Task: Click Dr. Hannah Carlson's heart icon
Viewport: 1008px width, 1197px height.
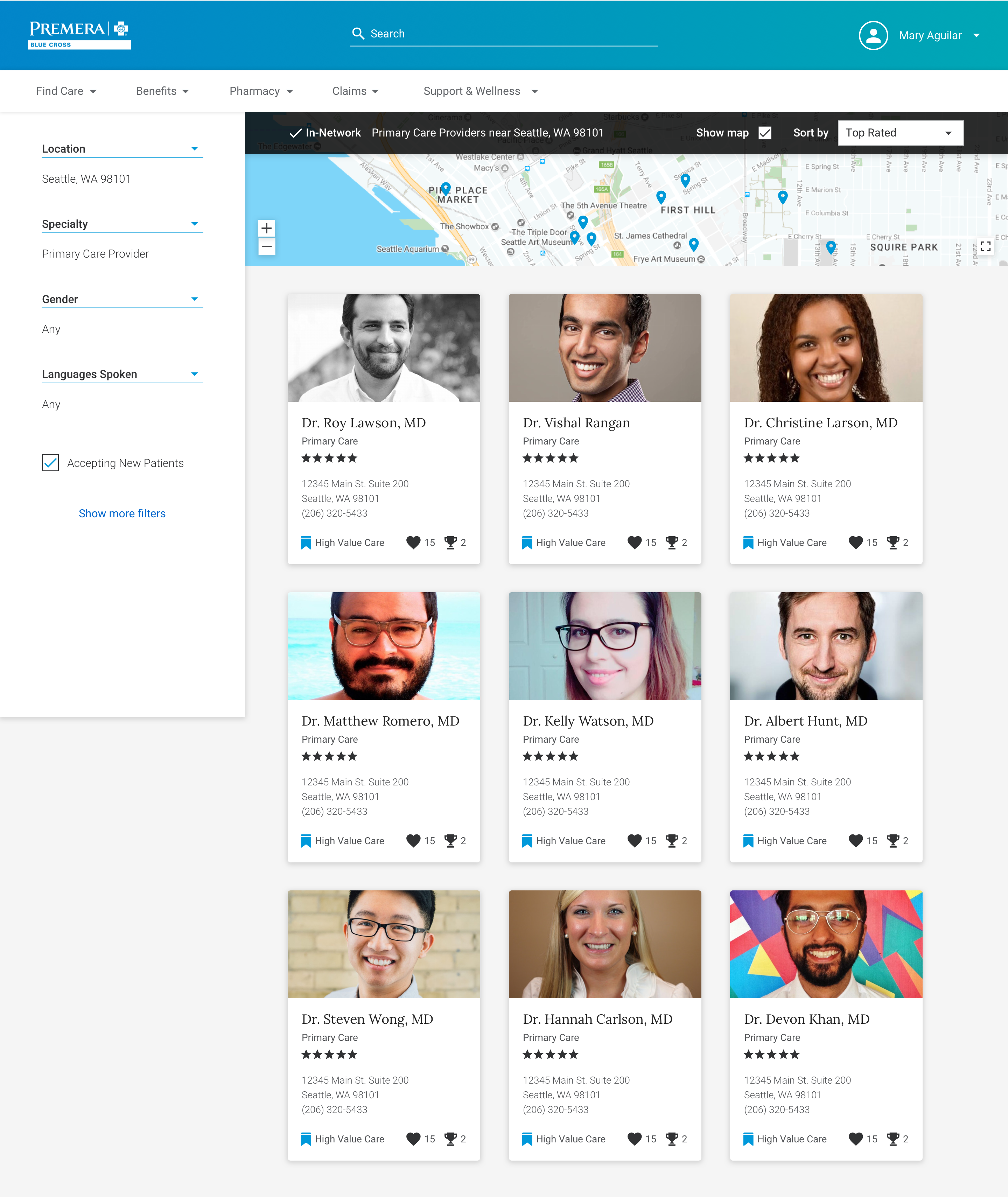Action: (634, 1139)
